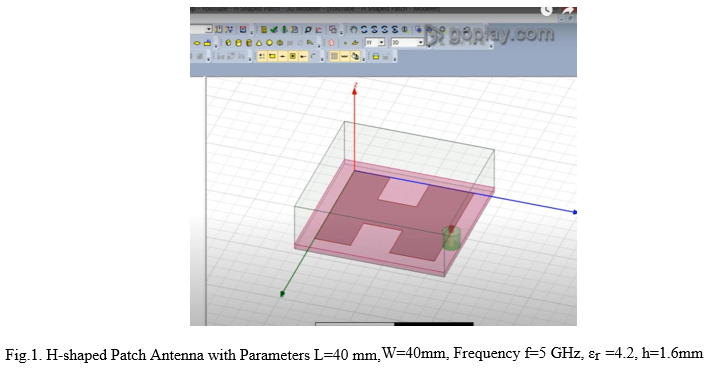Toggle the grid display highlighted button
The width and height of the screenshot is (713, 370).
334,56
